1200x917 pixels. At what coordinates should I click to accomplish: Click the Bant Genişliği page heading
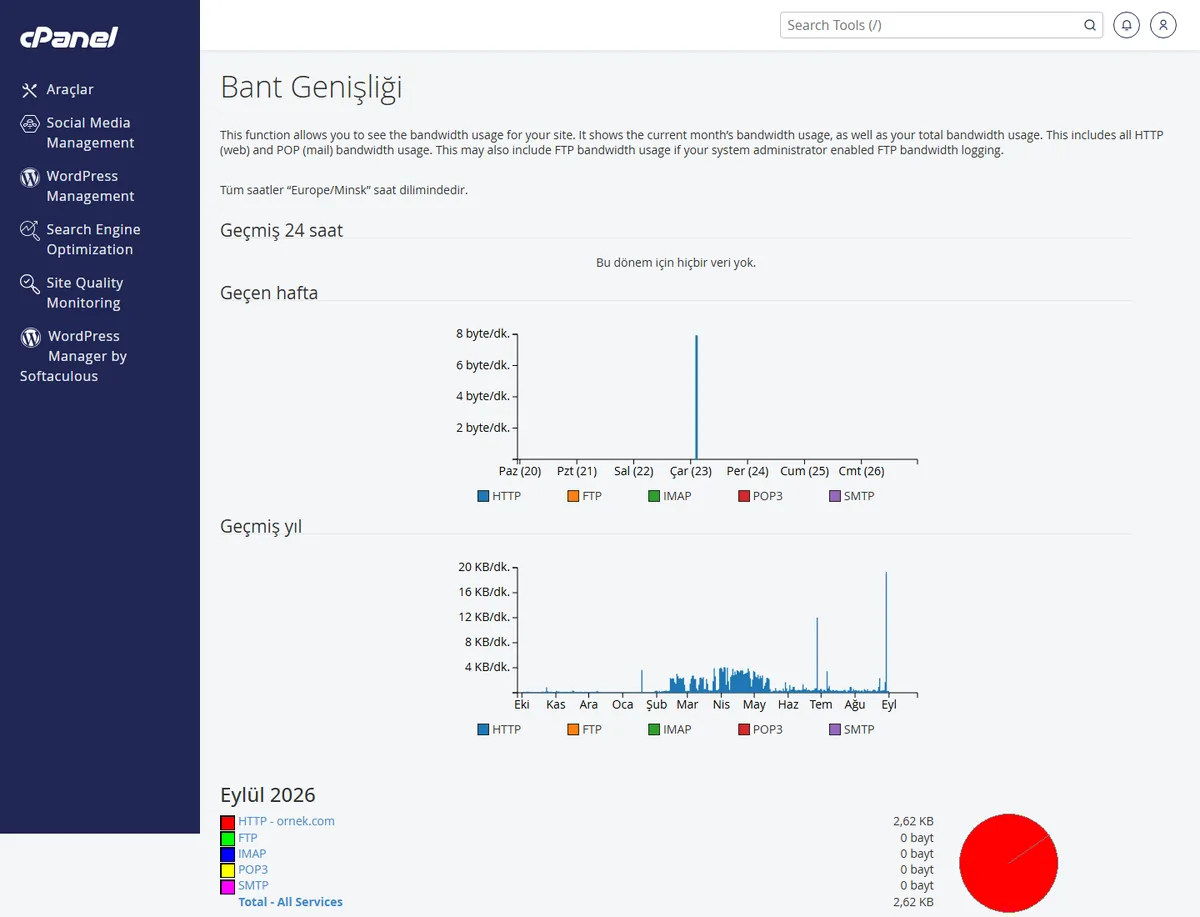[311, 88]
